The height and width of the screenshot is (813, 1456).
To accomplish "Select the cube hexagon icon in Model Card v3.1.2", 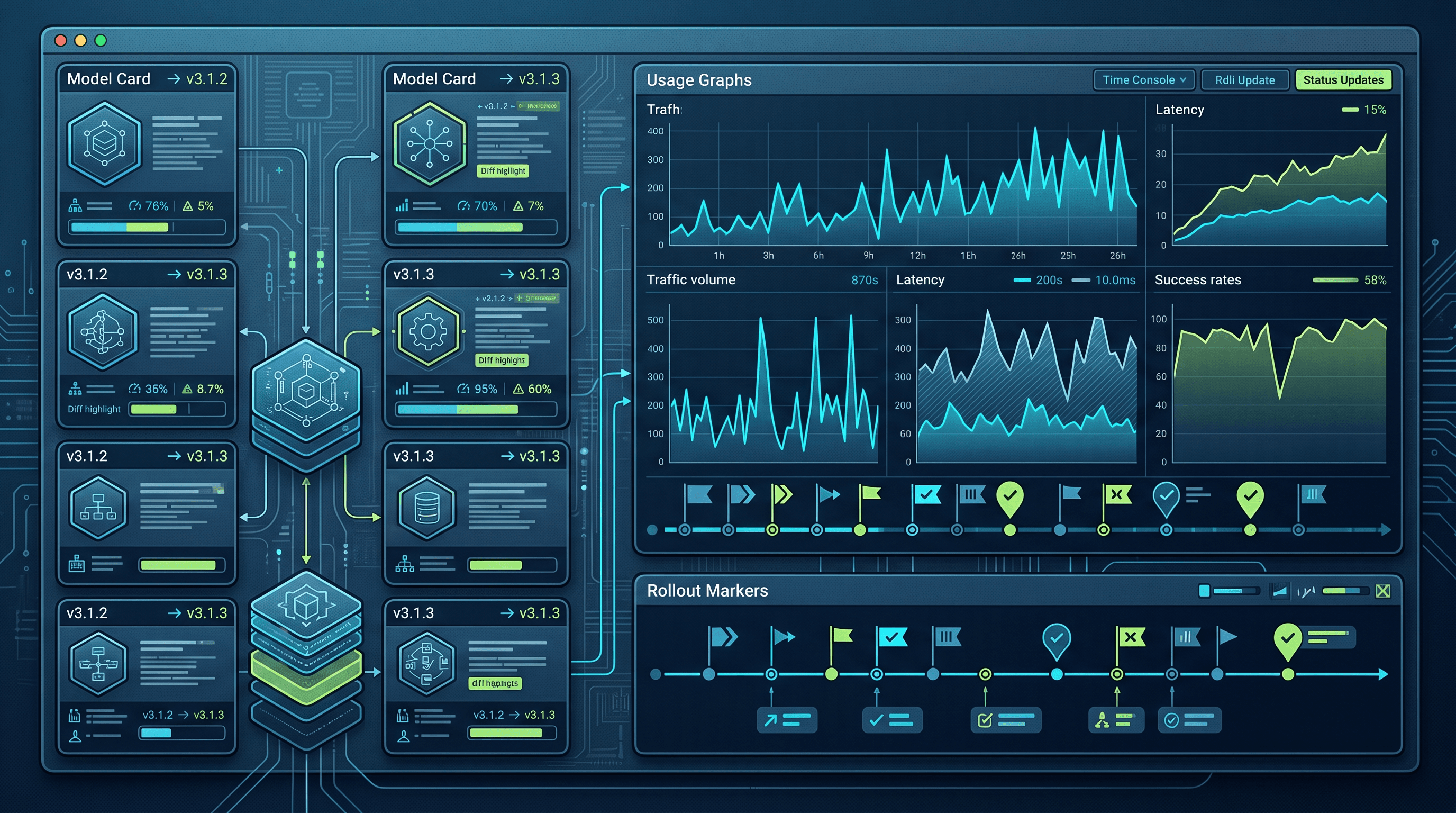I will tap(104, 143).
